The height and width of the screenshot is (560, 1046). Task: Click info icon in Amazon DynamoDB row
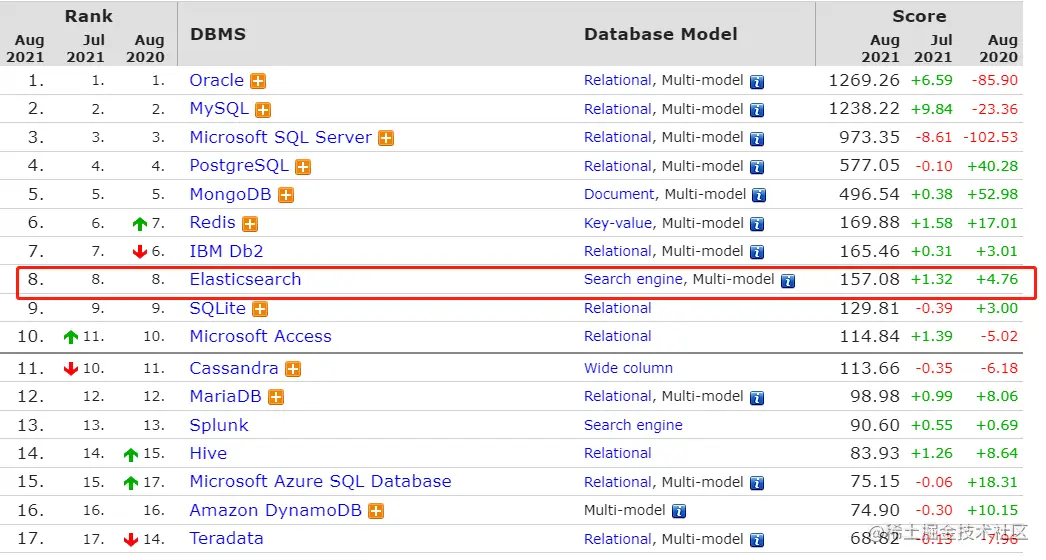[x=679, y=512]
